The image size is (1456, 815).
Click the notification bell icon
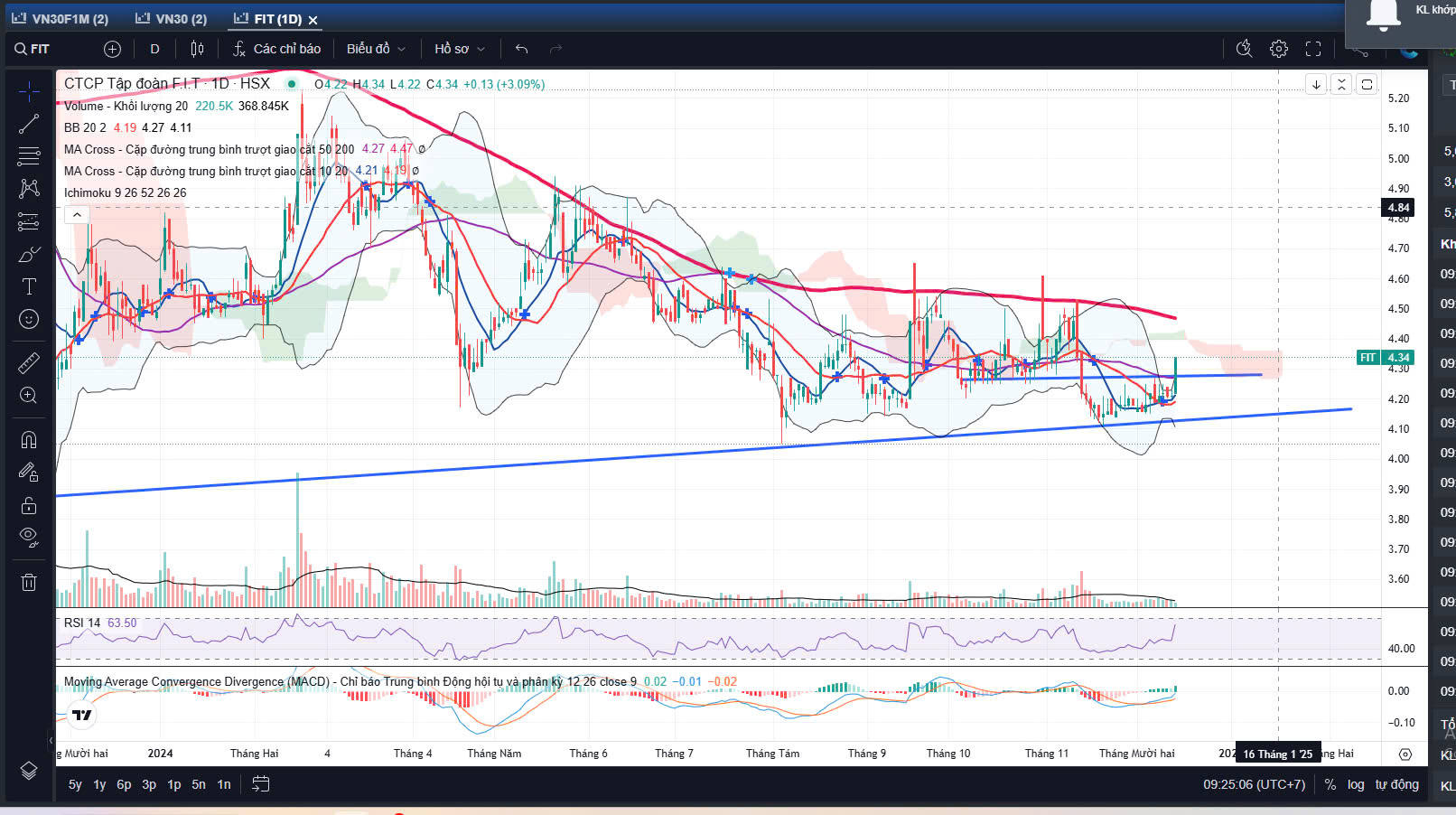tap(1383, 14)
